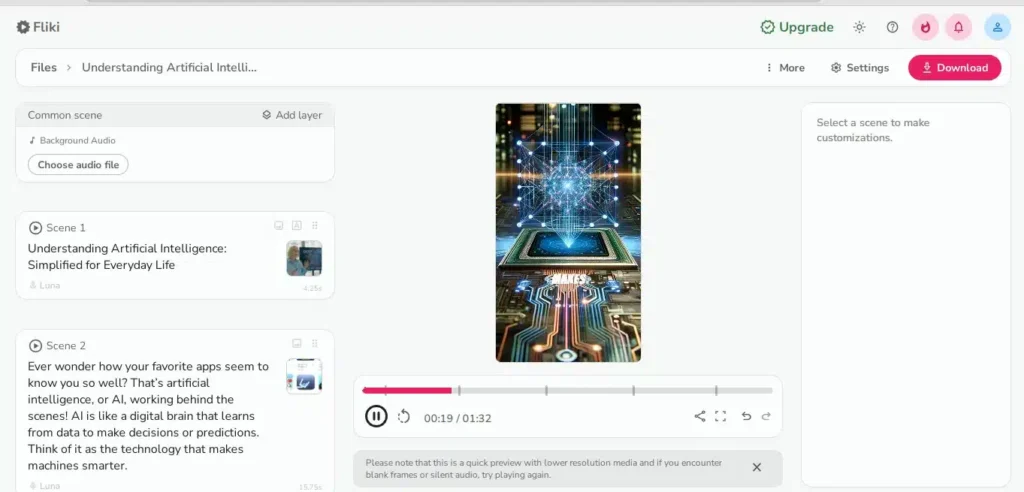
Task: Click the 'Select a scene to make customizations' text
Action: 873,130
